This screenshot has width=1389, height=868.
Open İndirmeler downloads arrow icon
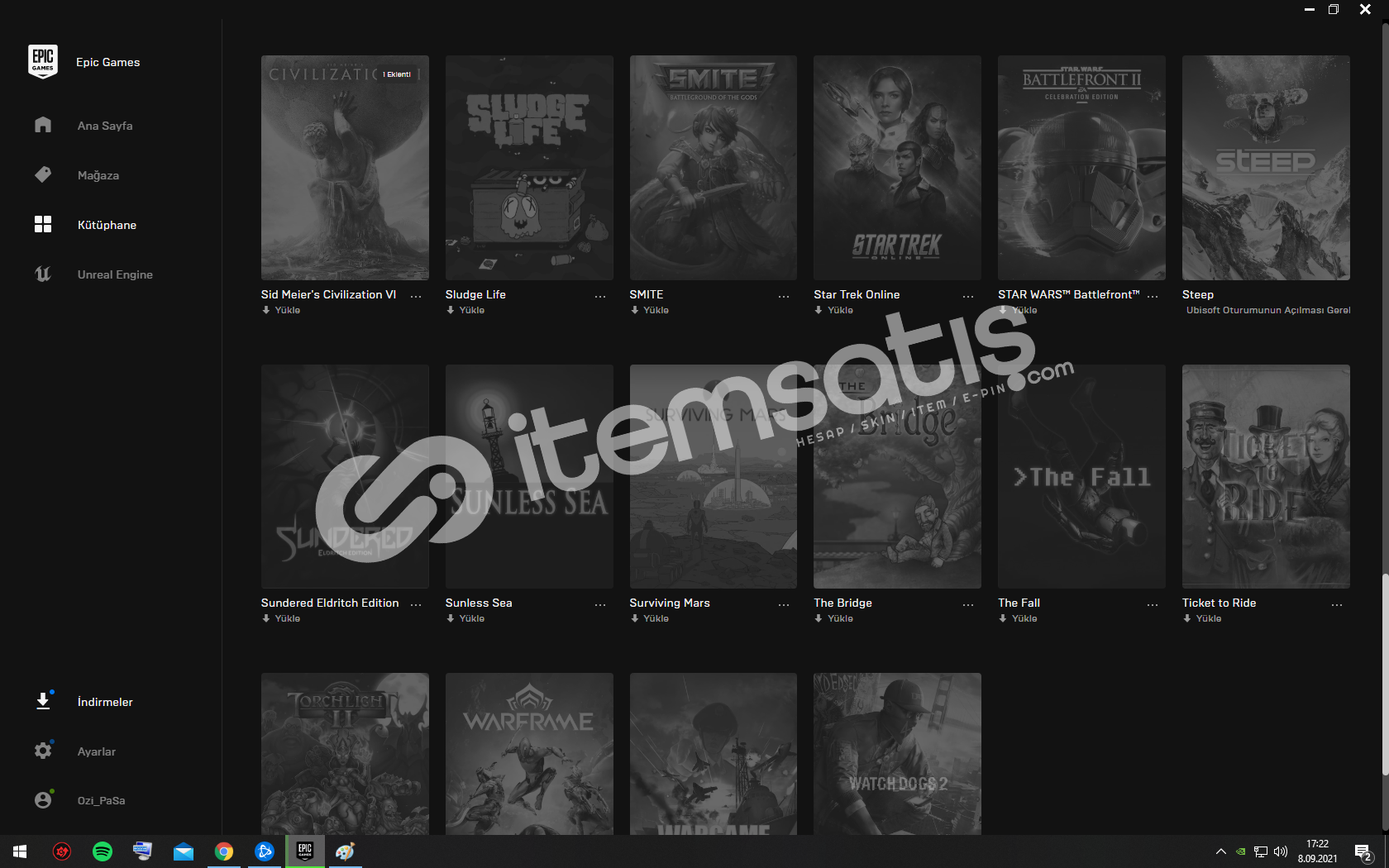pyautogui.click(x=43, y=701)
